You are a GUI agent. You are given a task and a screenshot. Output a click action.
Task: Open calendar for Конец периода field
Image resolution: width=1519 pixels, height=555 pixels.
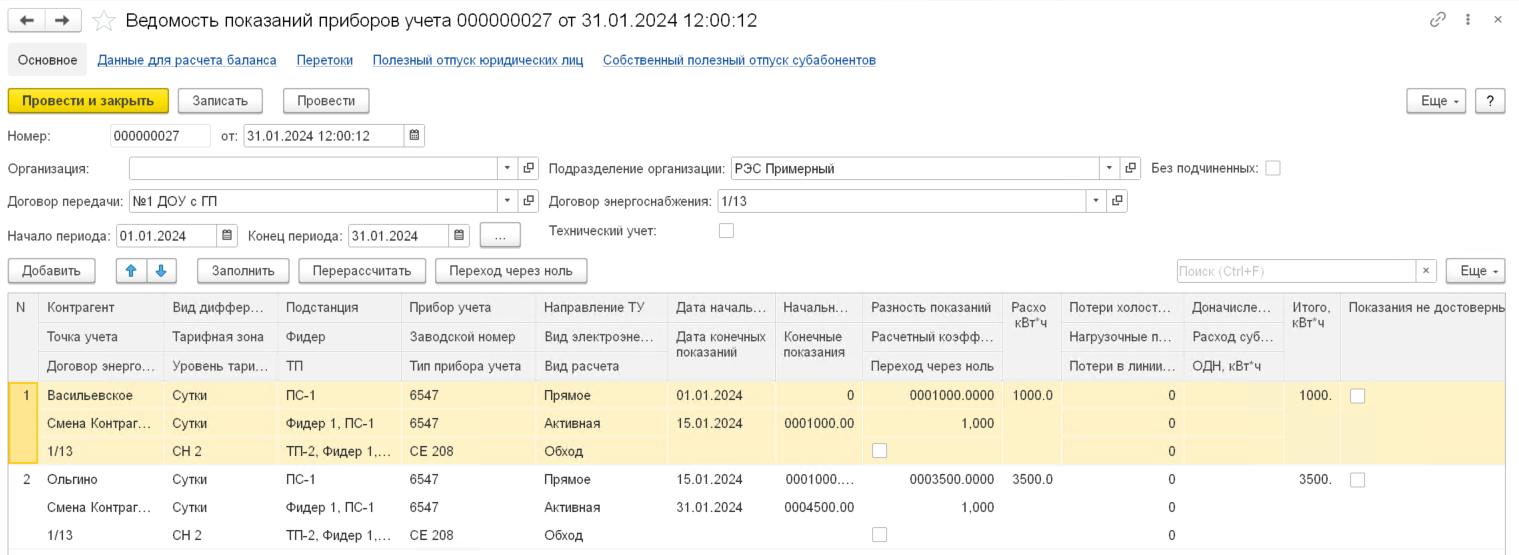(x=458, y=236)
